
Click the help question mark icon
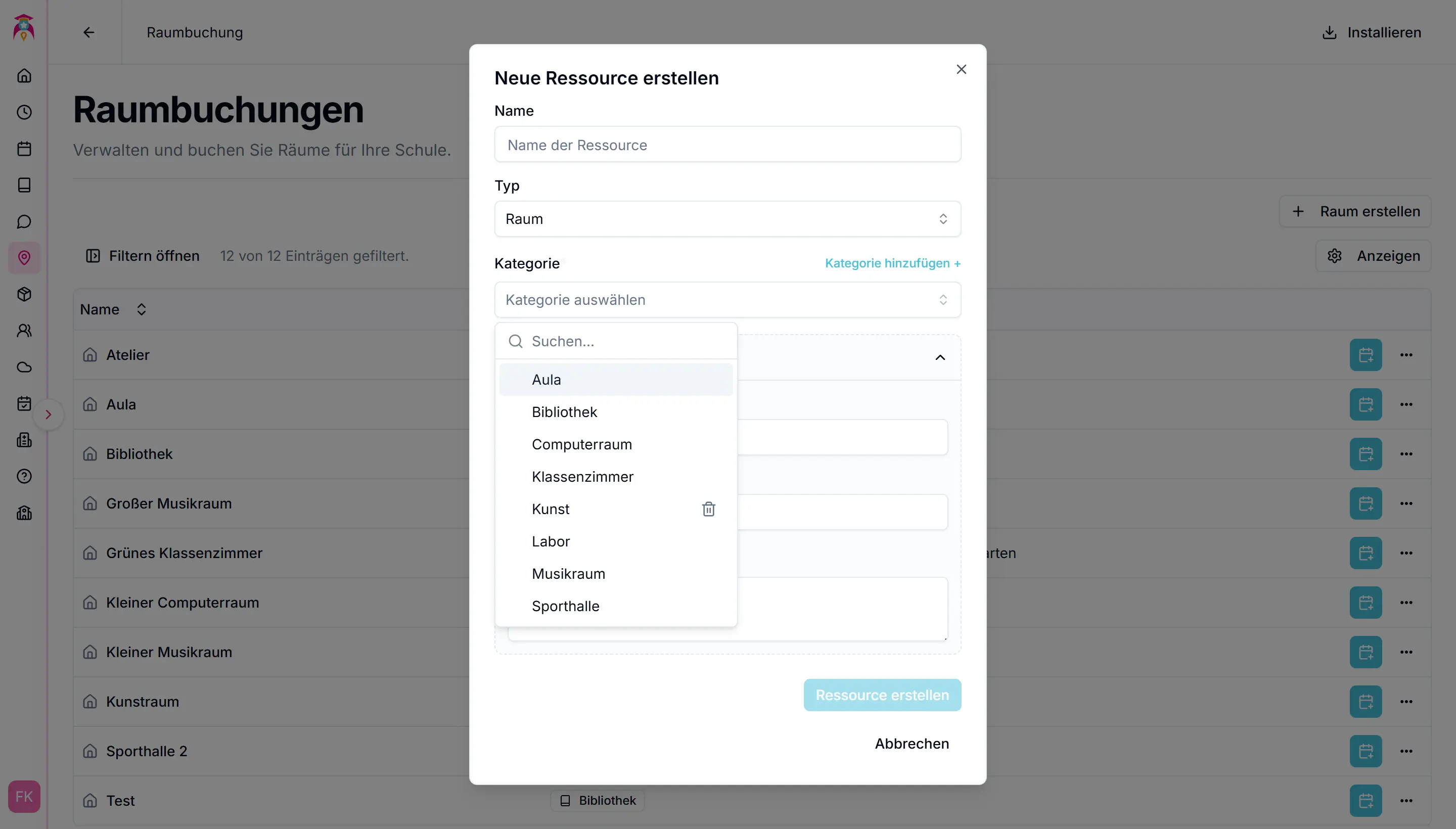click(24, 477)
